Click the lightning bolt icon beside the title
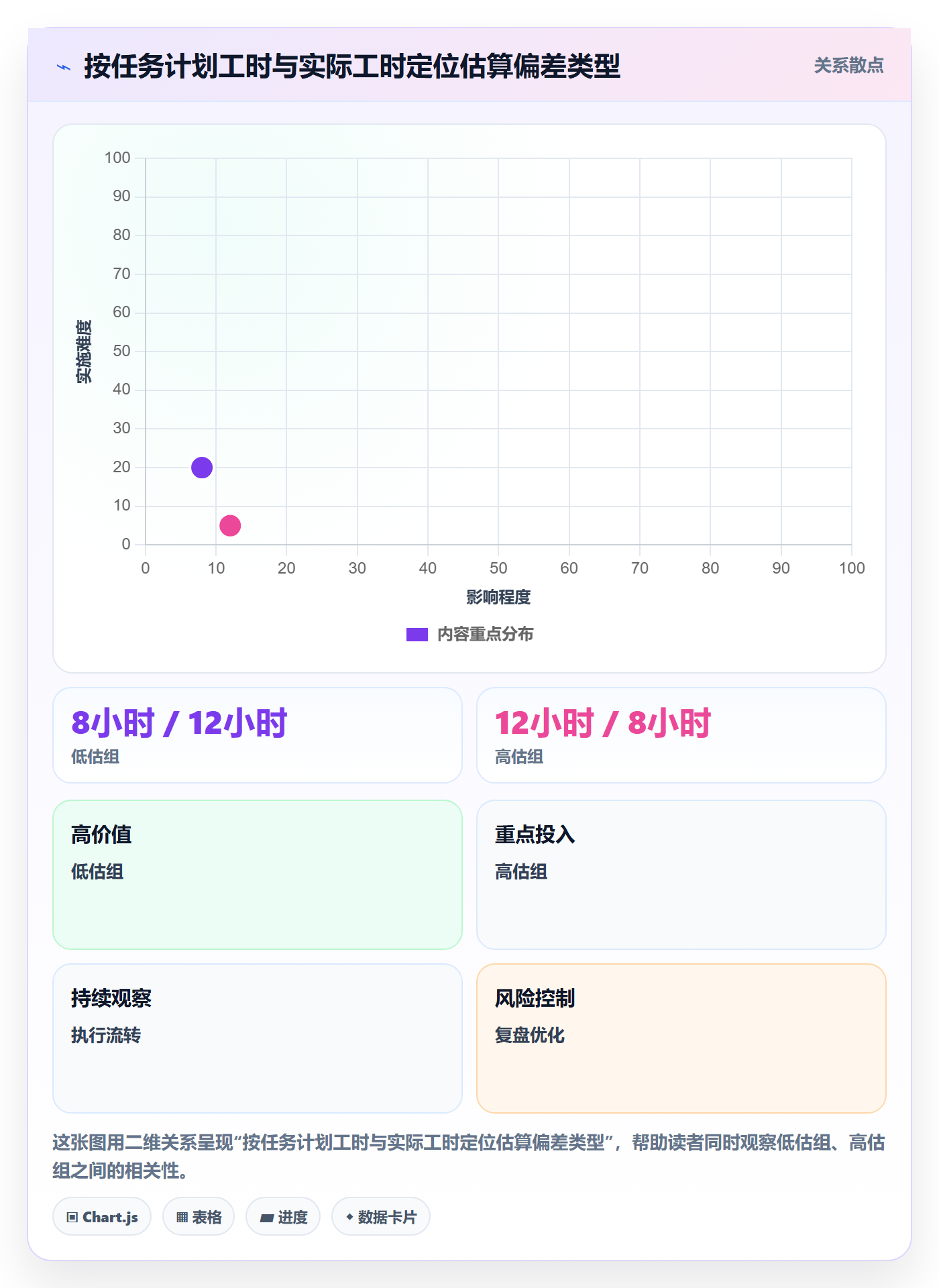Screen dimensions: 939x1288 point(64,67)
